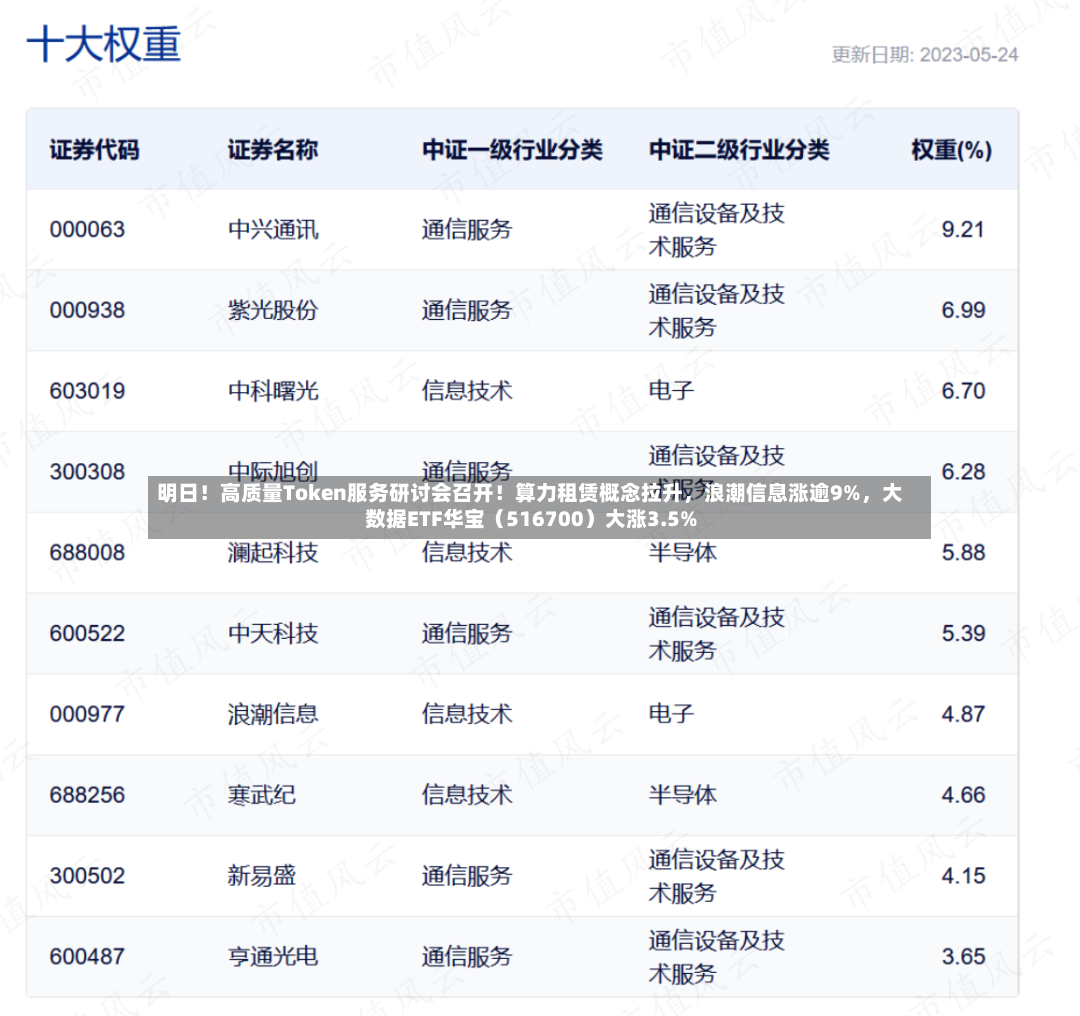Click weight value 5.39

963,633
